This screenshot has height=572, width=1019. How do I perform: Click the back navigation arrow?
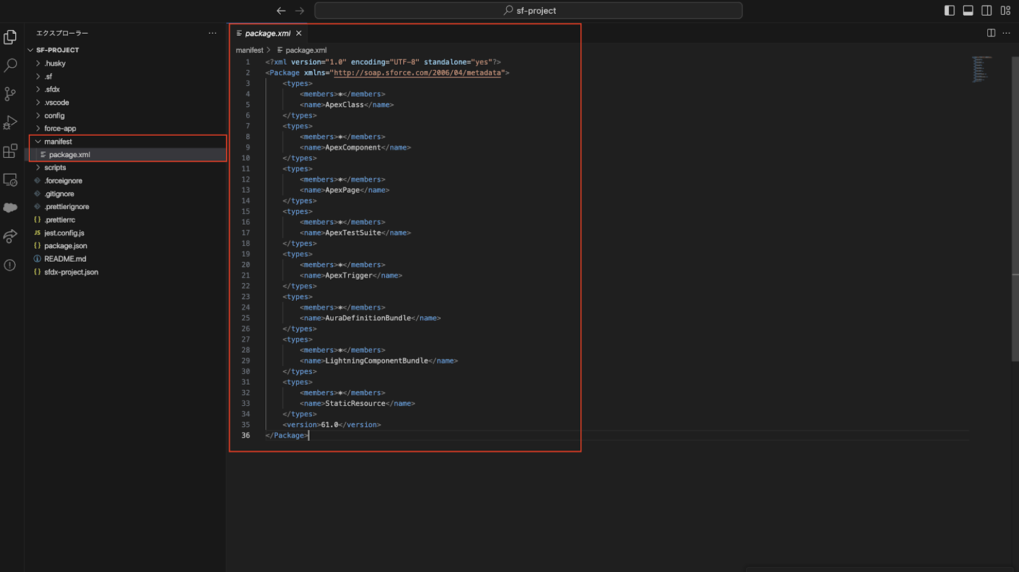(281, 11)
